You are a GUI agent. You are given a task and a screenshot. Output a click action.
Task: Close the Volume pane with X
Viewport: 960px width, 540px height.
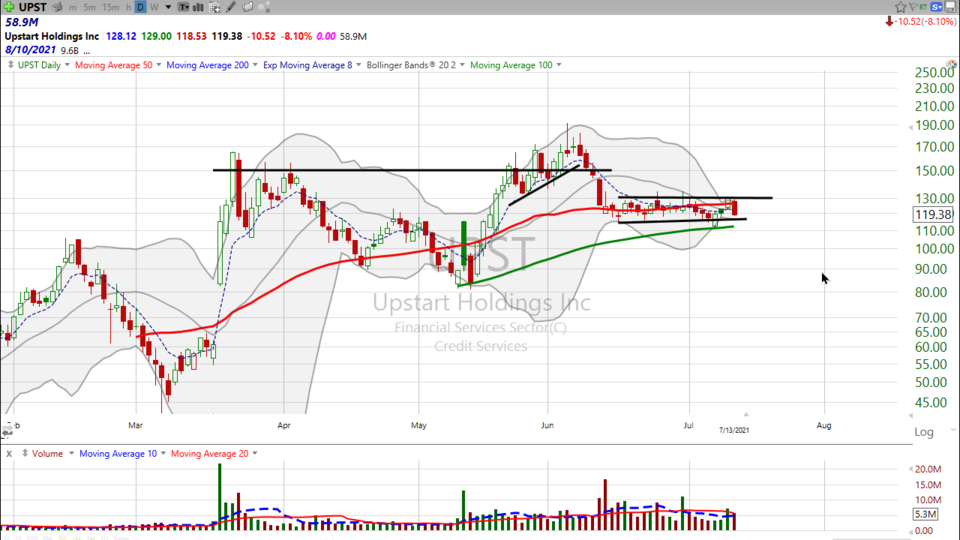pyautogui.click(x=9, y=454)
